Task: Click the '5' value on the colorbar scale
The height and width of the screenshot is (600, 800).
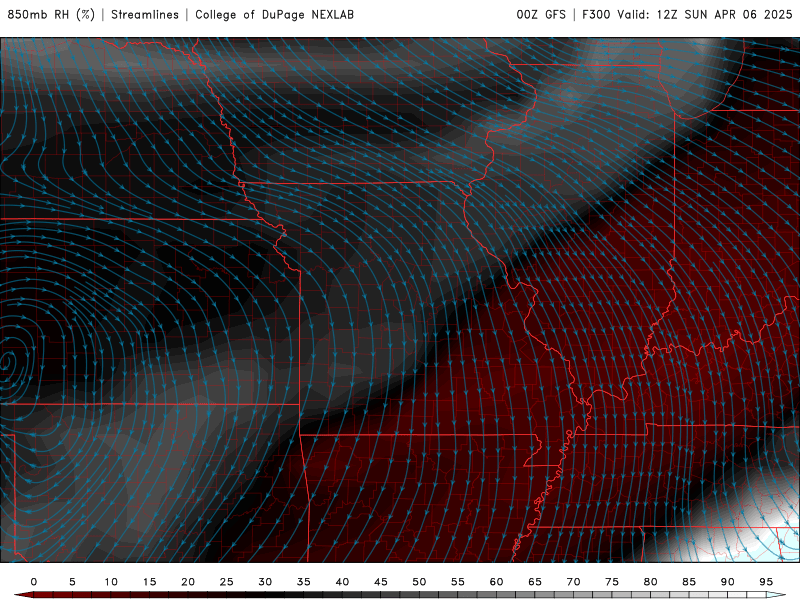Action: point(72,582)
